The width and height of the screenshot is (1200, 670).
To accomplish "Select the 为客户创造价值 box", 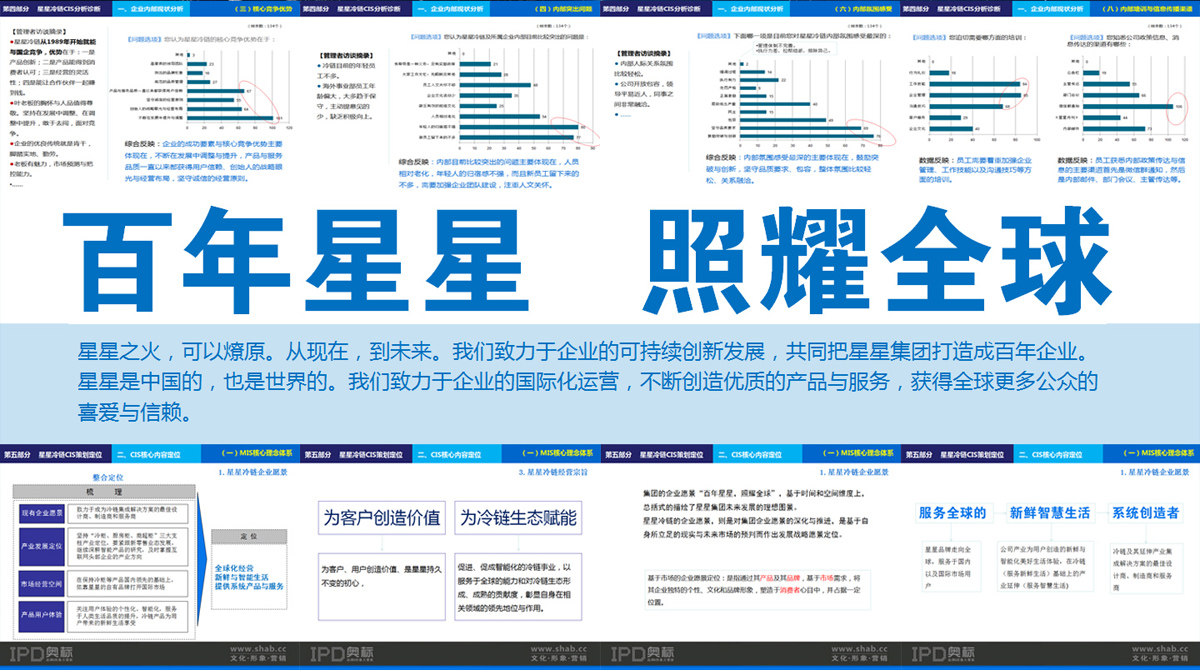I will coord(380,518).
